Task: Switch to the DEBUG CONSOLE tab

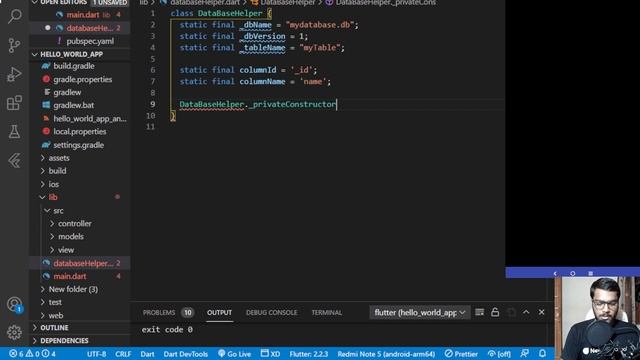Action: [x=271, y=313]
